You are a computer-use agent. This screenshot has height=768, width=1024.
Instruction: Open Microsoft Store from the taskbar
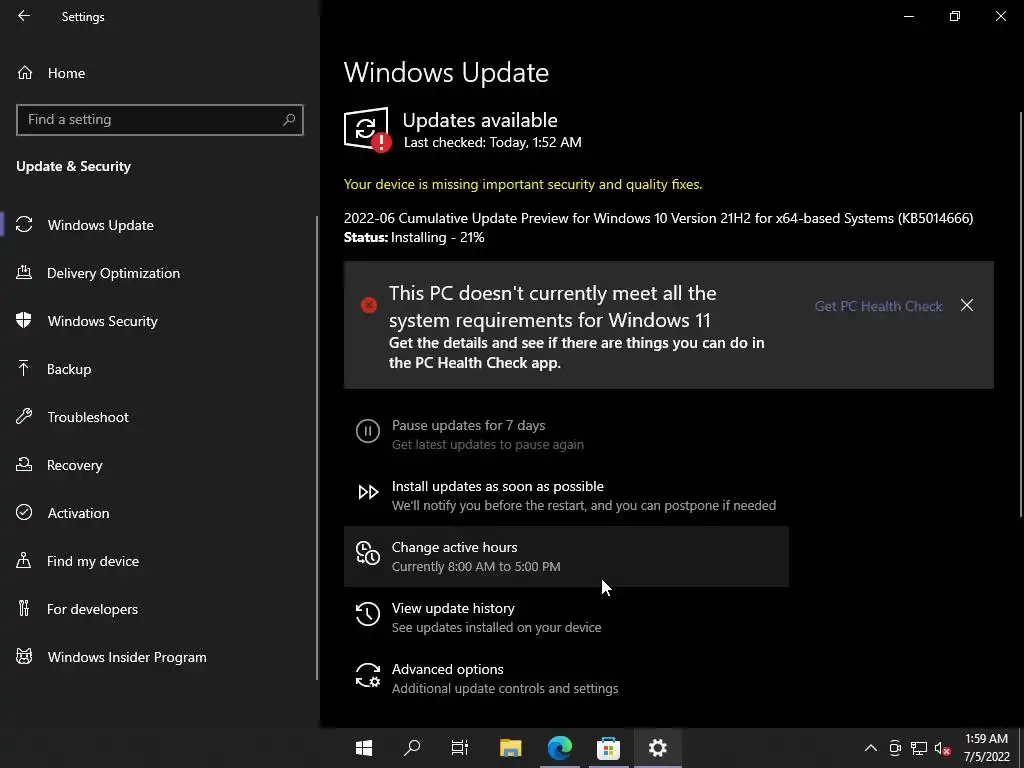[608, 748]
